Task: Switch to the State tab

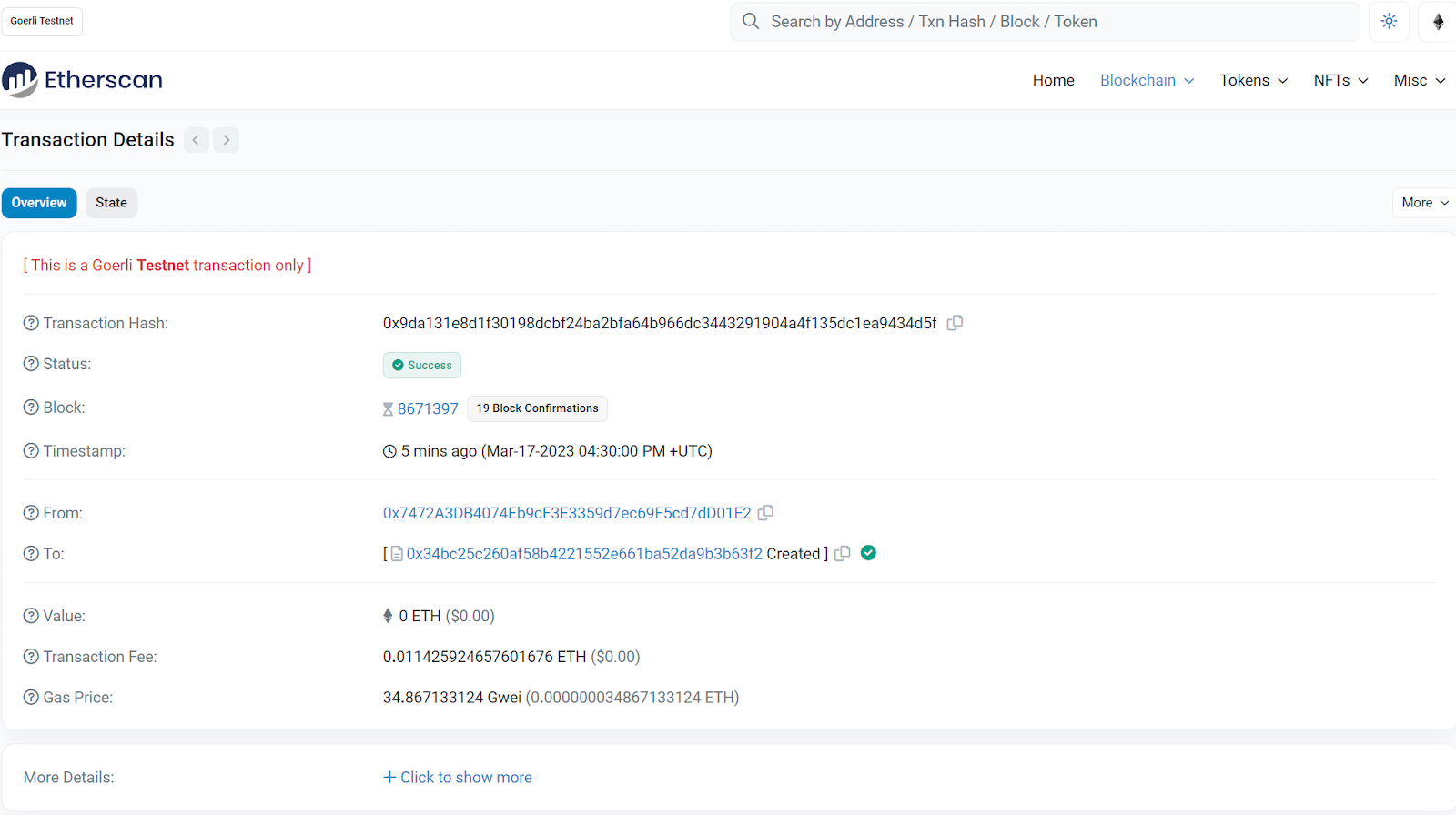Action: pyautogui.click(x=112, y=203)
